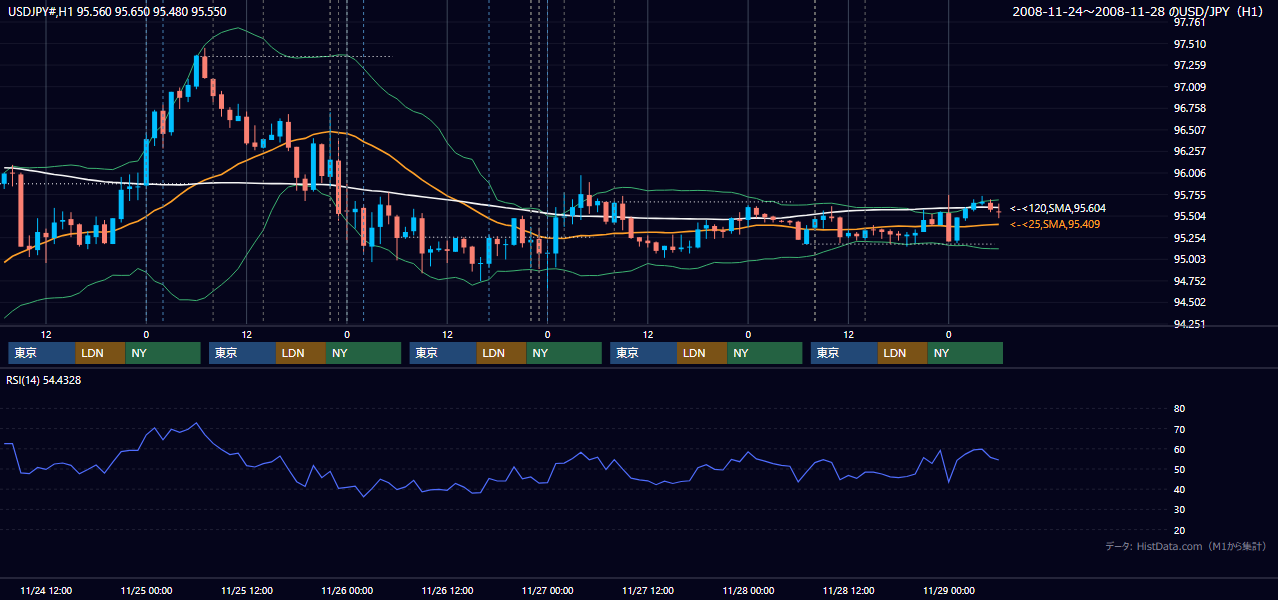Select the 11/28 00:00 date label

coord(748,590)
